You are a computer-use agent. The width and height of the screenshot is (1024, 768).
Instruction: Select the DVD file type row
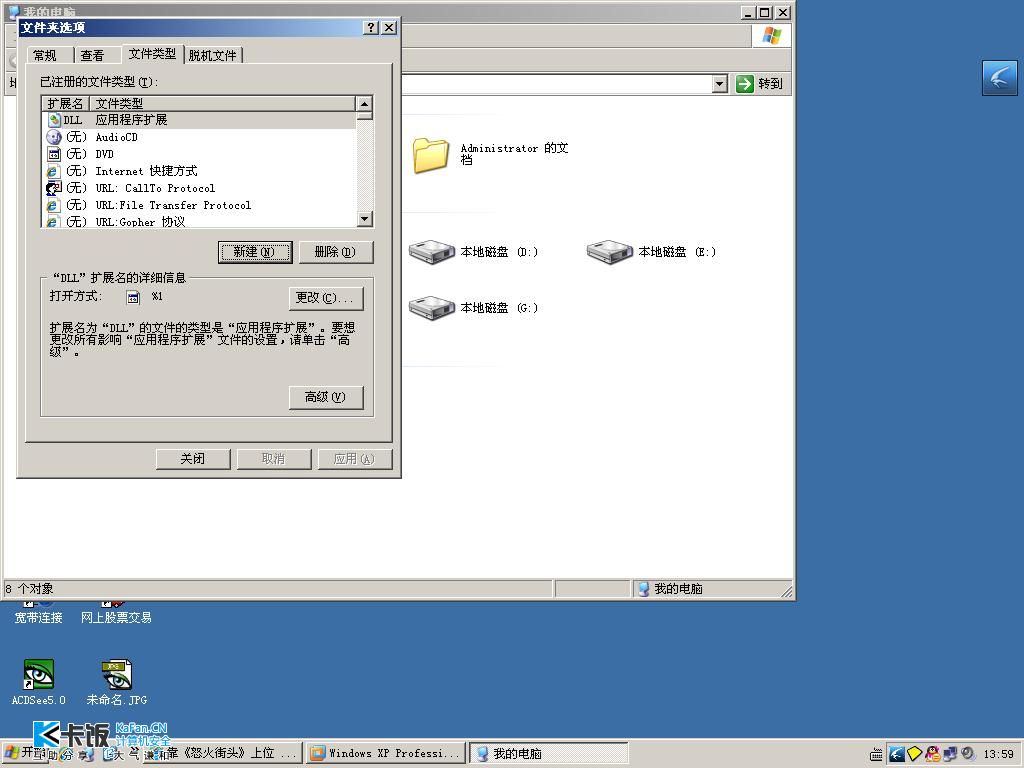[x=199, y=154]
